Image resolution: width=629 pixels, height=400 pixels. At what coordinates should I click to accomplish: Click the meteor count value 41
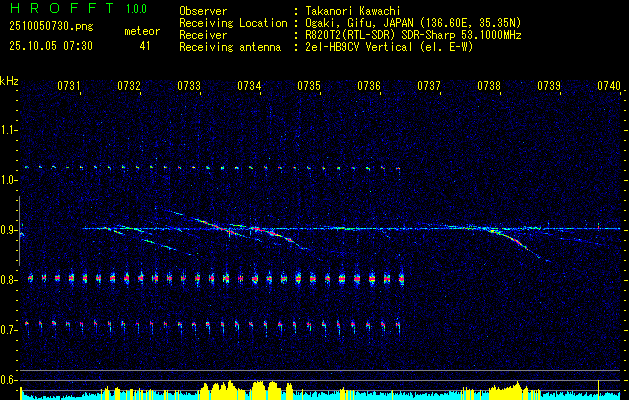145,46
